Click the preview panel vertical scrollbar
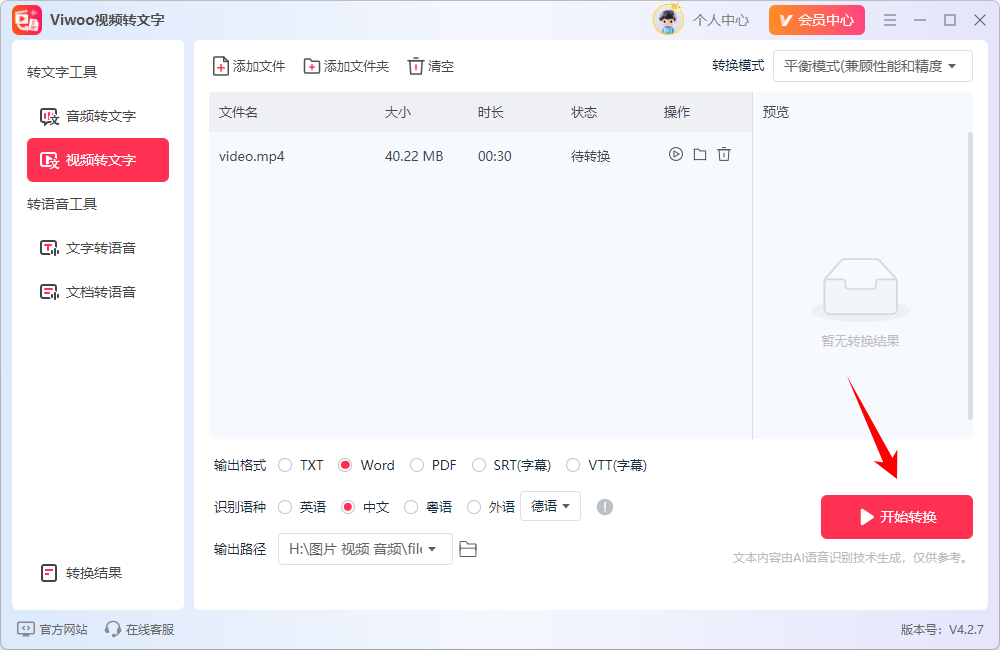The width and height of the screenshot is (1000, 650). 970,276
